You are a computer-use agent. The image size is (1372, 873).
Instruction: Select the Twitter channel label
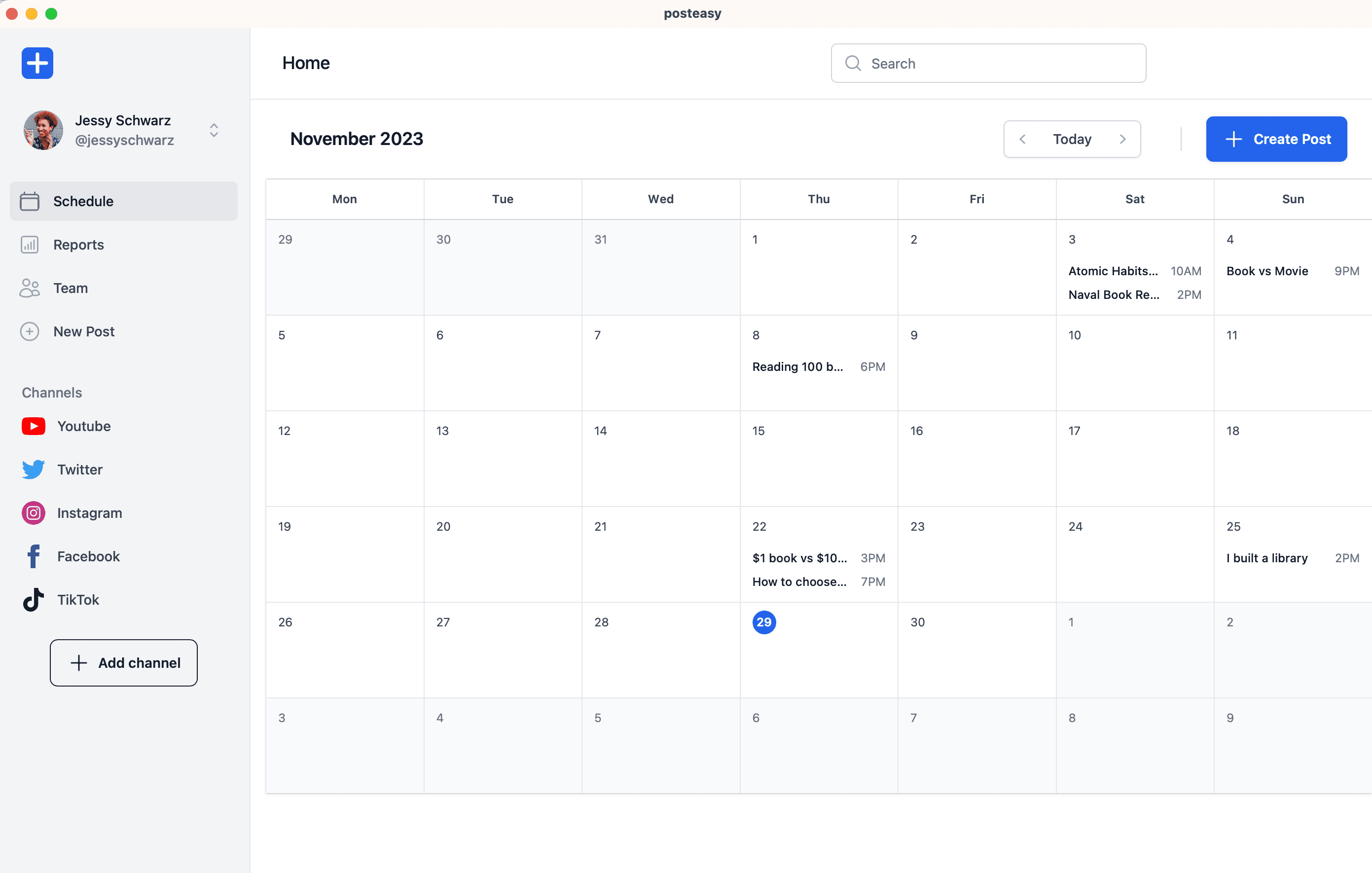pyautogui.click(x=80, y=470)
